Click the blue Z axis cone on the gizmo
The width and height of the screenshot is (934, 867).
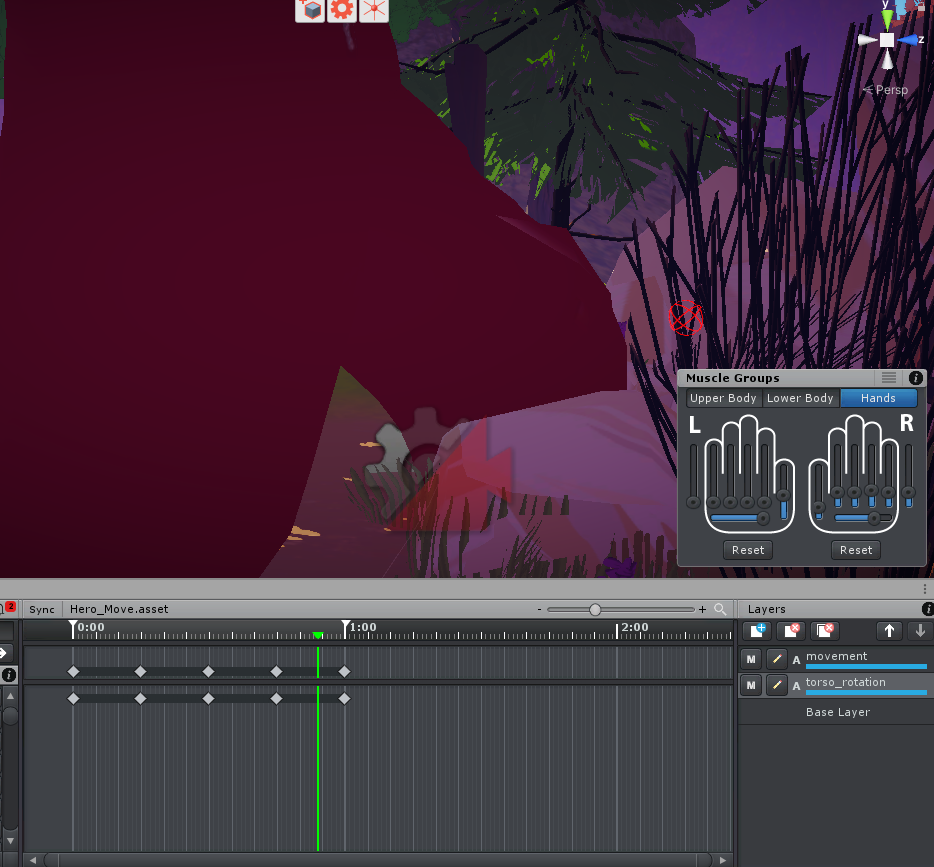(x=908, y=40)
